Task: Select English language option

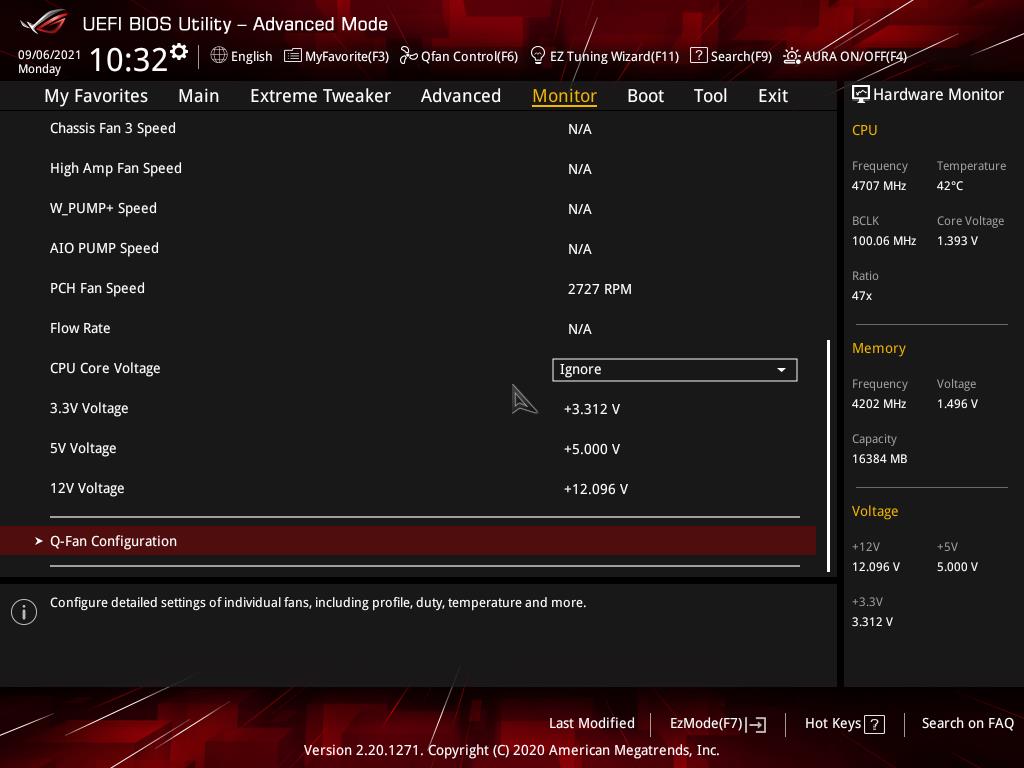Action: pyautogui.click(x=251, y=56)
